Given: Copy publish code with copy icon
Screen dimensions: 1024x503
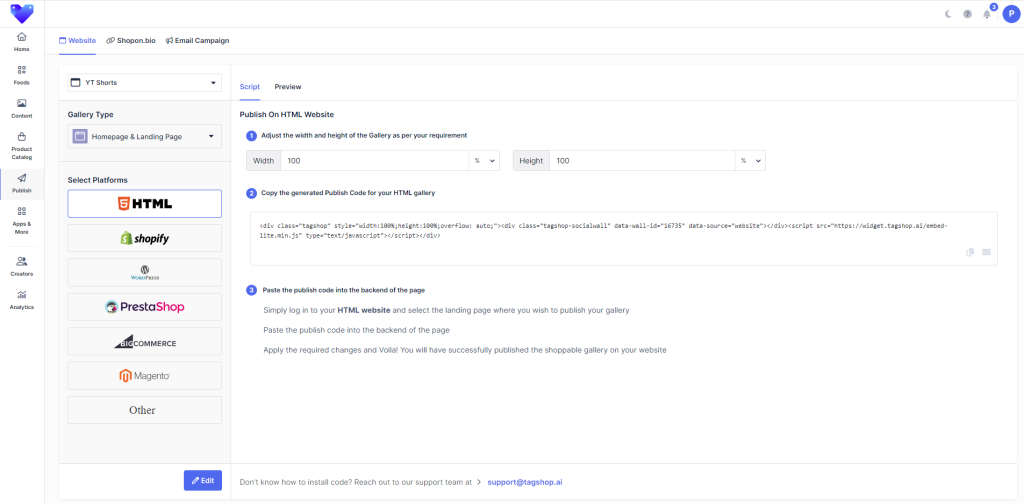Looking at the screenshot, I should tap(970, 252).
